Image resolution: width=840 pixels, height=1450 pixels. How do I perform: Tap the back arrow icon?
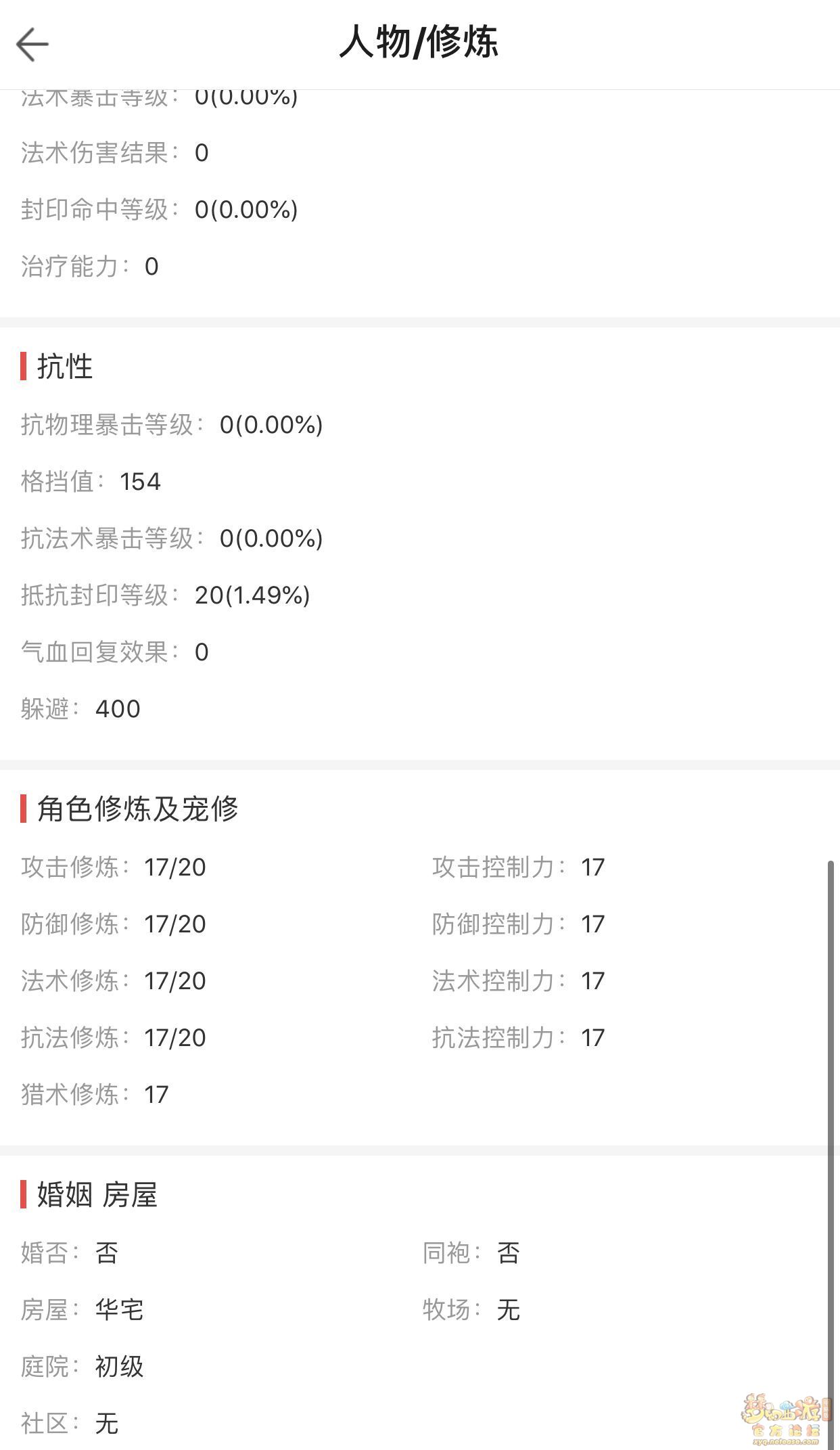pyautogui.click(x=32, y=45)
